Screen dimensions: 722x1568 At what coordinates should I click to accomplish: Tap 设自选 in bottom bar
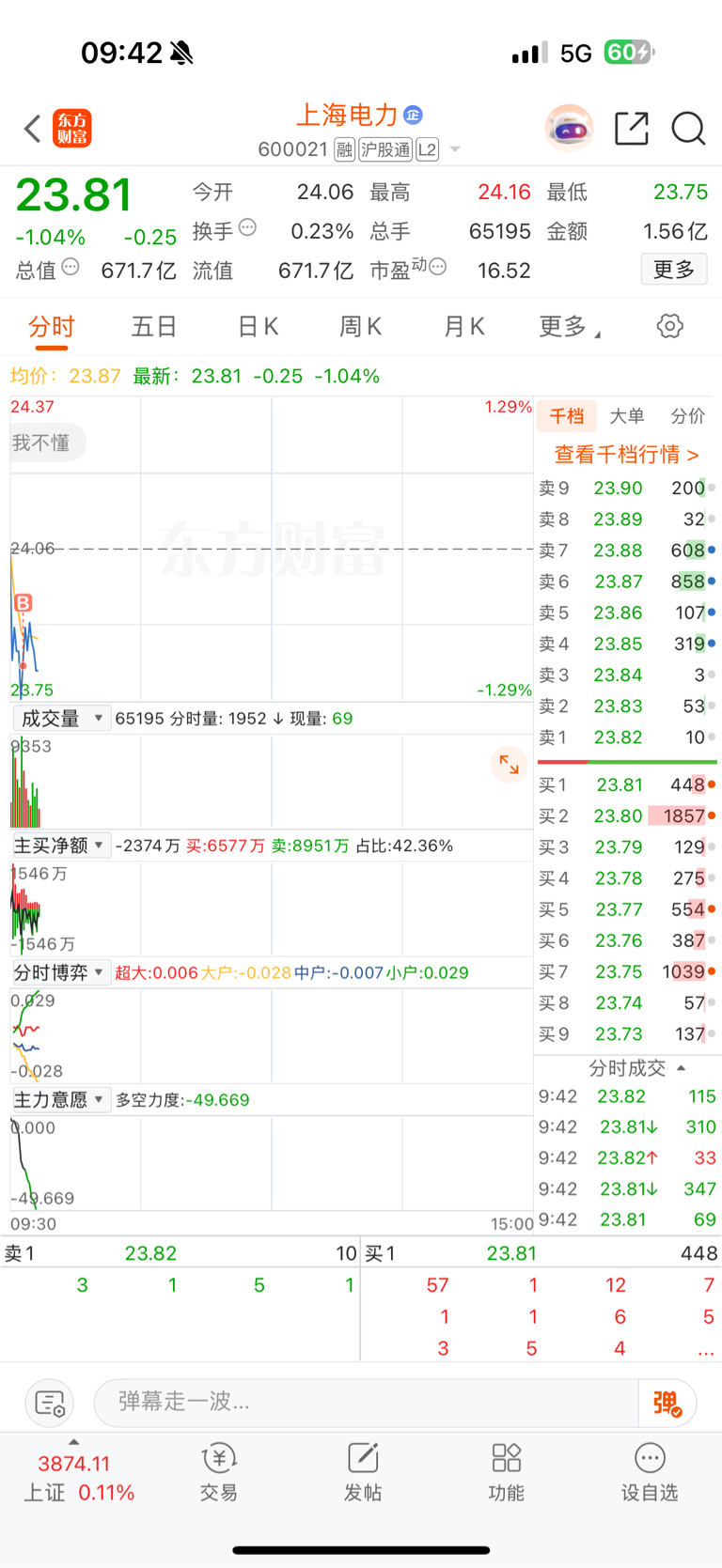pyautogui.click(x=650, y=1472)
